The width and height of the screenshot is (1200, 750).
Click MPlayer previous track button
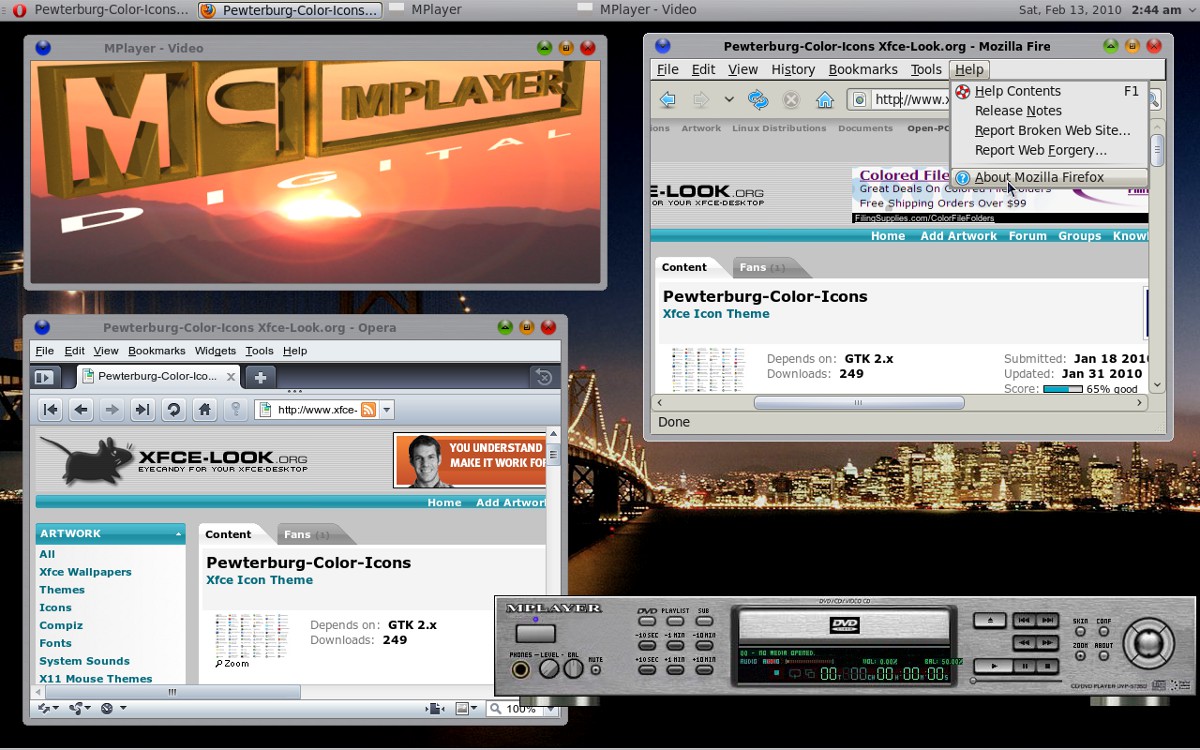click(1024, 620)
